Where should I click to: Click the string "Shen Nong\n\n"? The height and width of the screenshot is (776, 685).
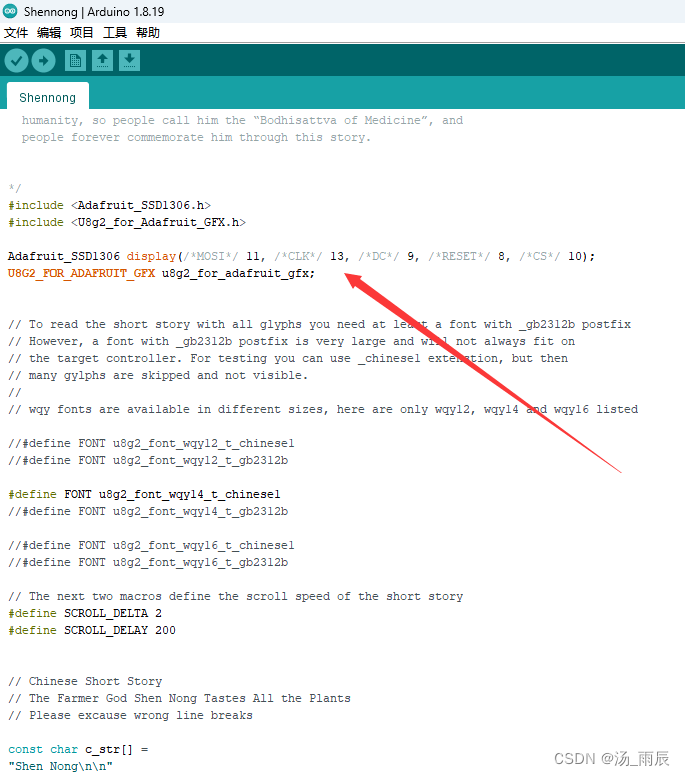click(x=60, y=766)
